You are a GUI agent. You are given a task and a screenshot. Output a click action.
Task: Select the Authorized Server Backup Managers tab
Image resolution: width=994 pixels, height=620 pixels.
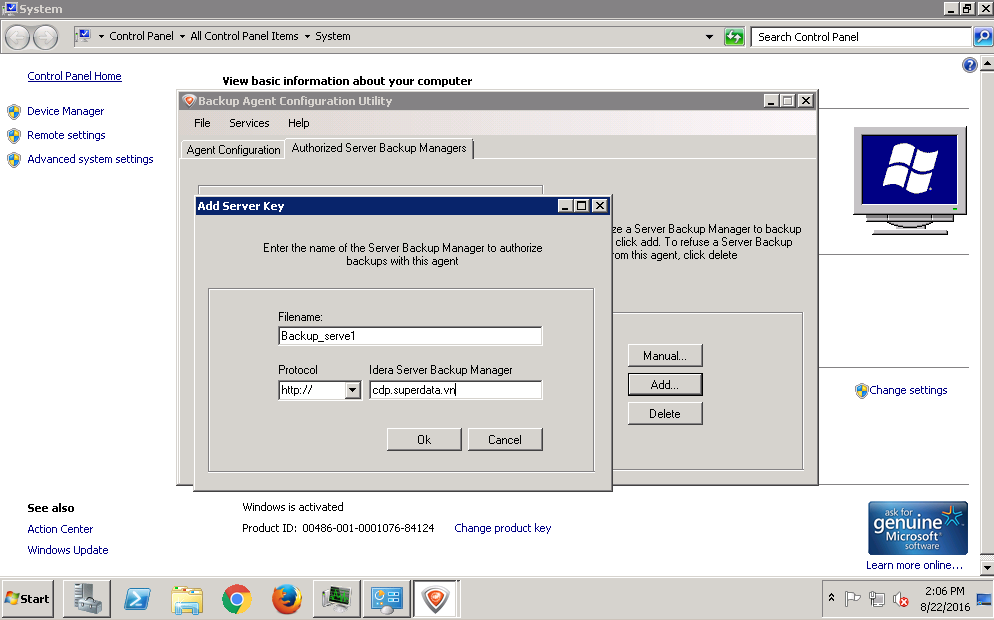[379, 148]
